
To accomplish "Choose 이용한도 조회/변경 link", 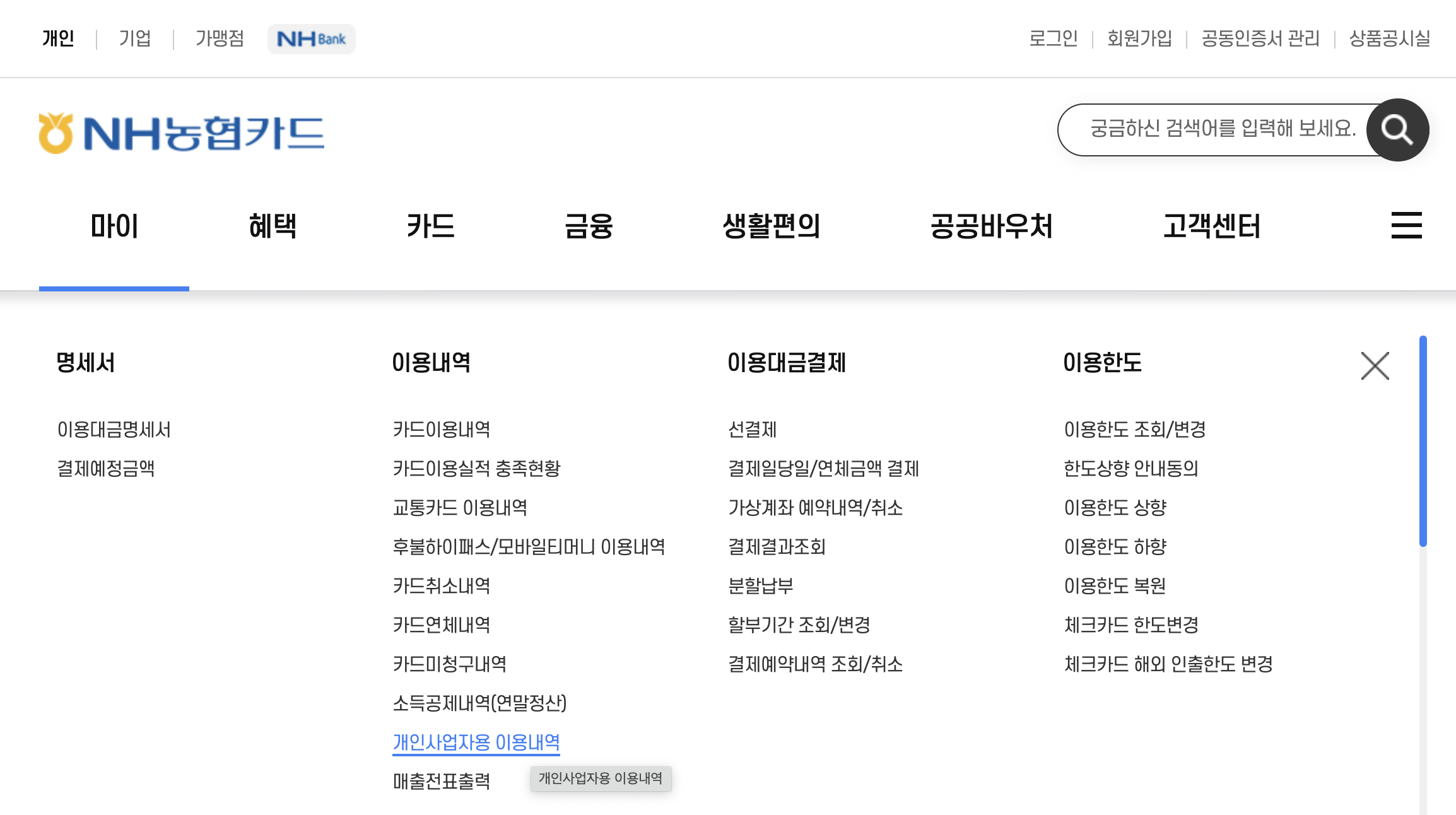I will [1134, 430].
